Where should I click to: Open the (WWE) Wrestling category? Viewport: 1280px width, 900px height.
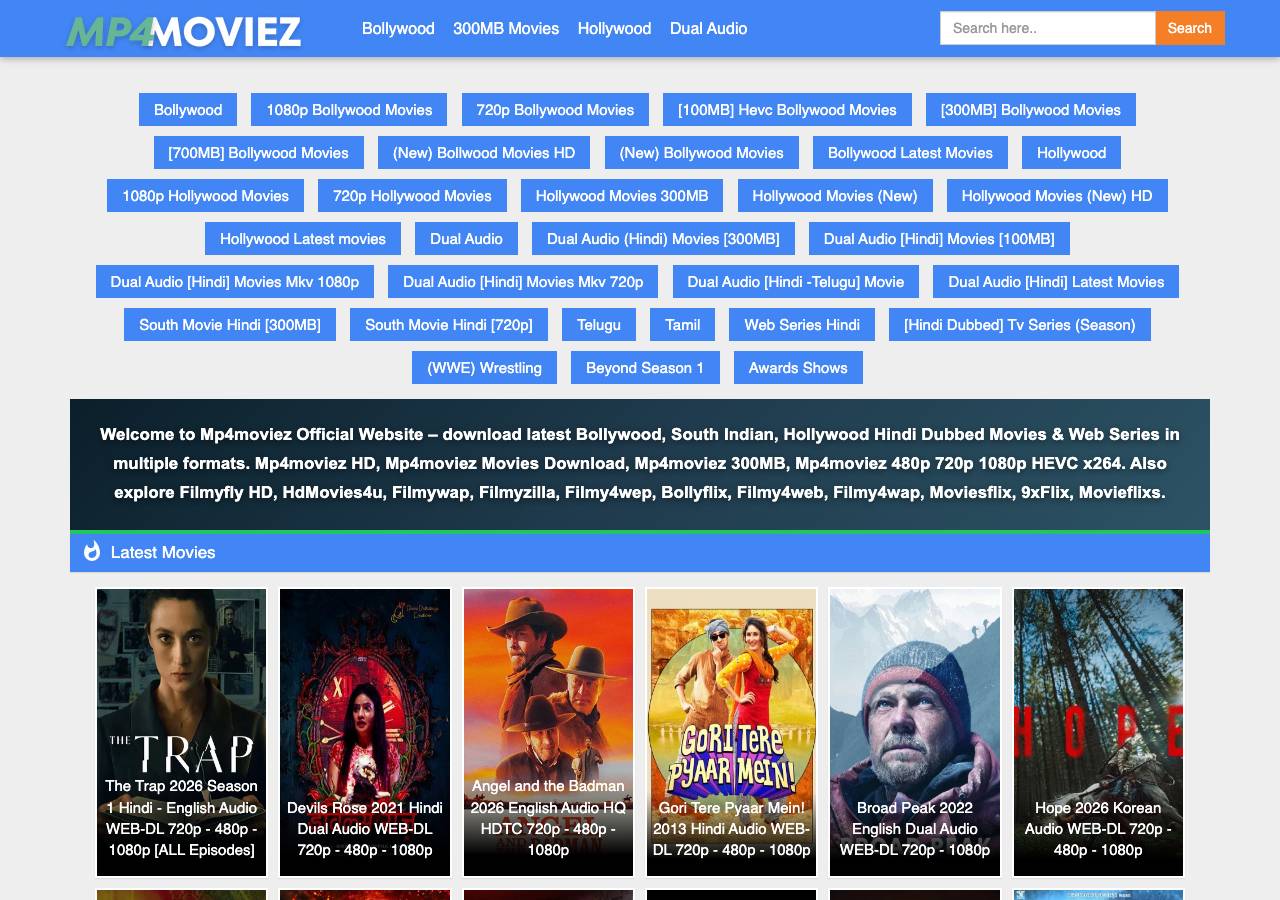pyautogui.click(x=484, y=368)
